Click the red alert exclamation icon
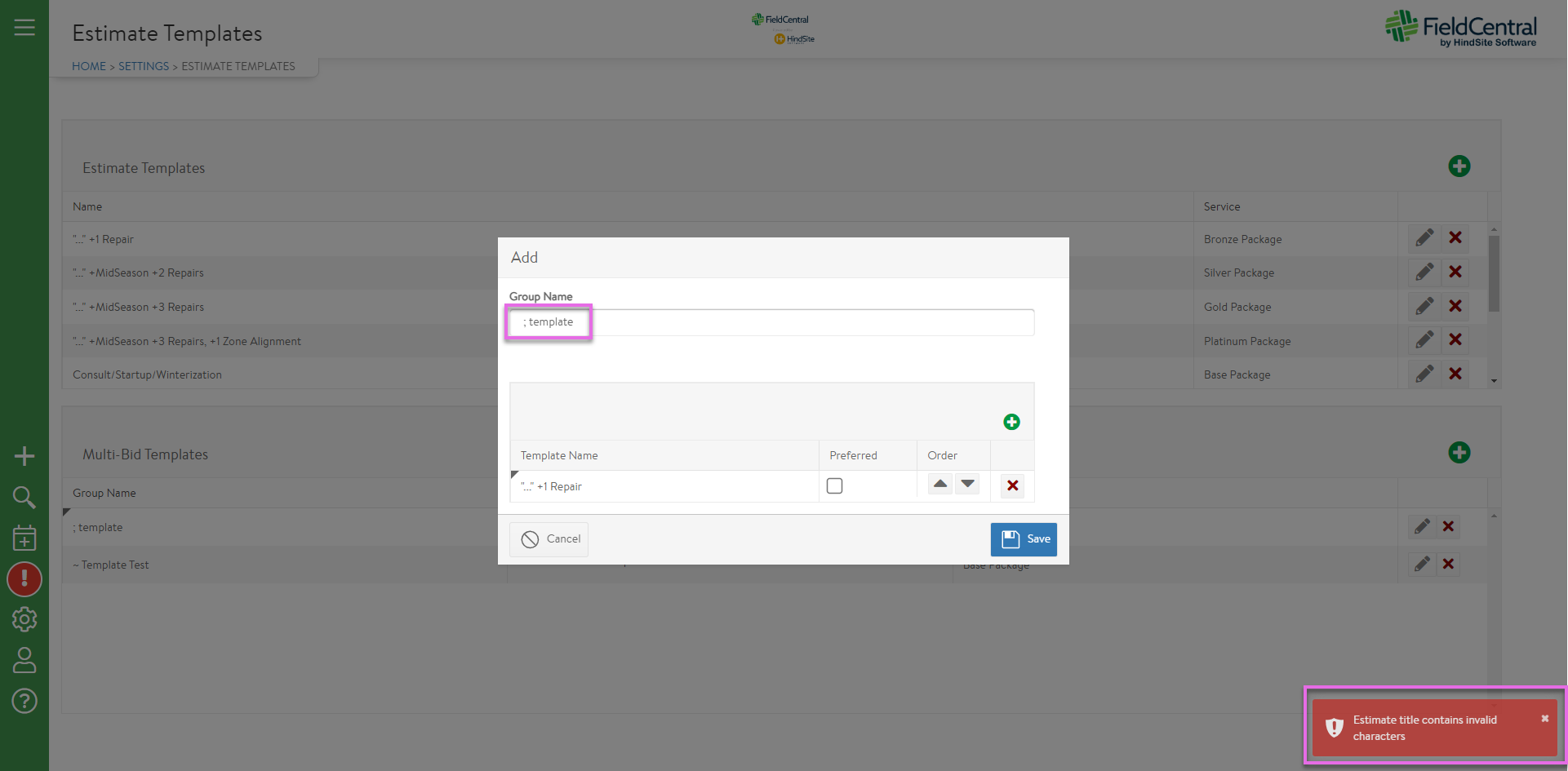This screenshot has width=1568, height=771. coord(24,579)
